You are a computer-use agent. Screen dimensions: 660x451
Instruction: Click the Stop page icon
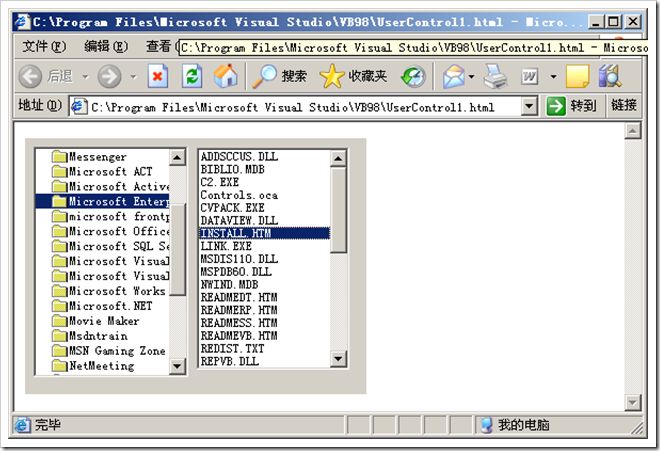coord(158,76)
